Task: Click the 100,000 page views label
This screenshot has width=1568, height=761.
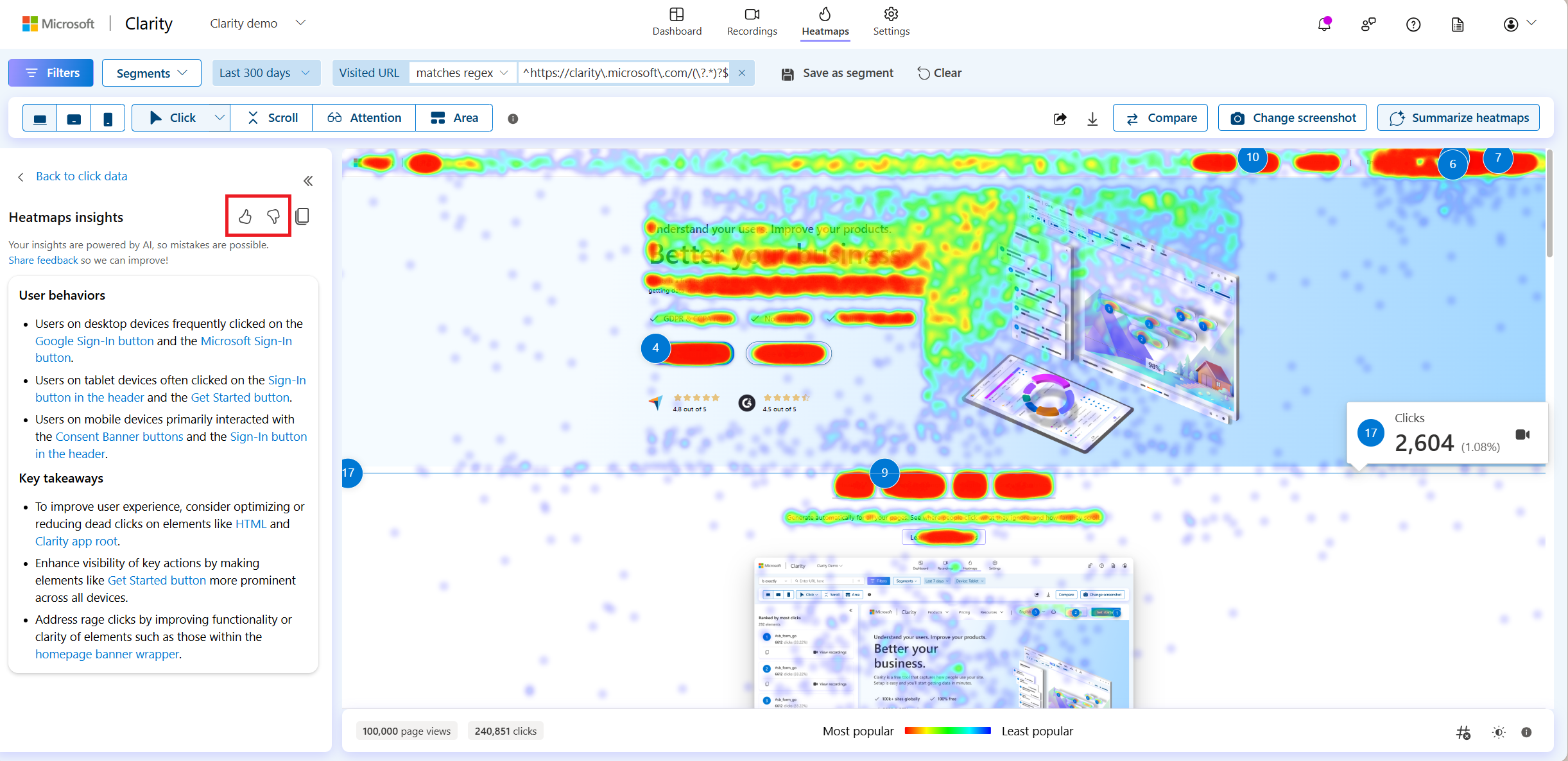Action: (x=406, y=731)
